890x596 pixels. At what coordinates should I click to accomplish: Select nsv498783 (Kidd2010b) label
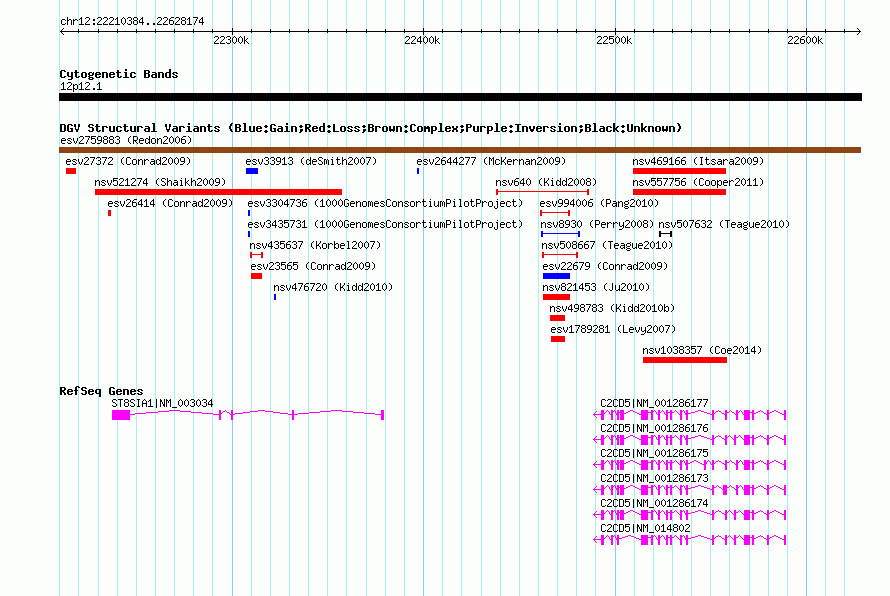point(612,308)
